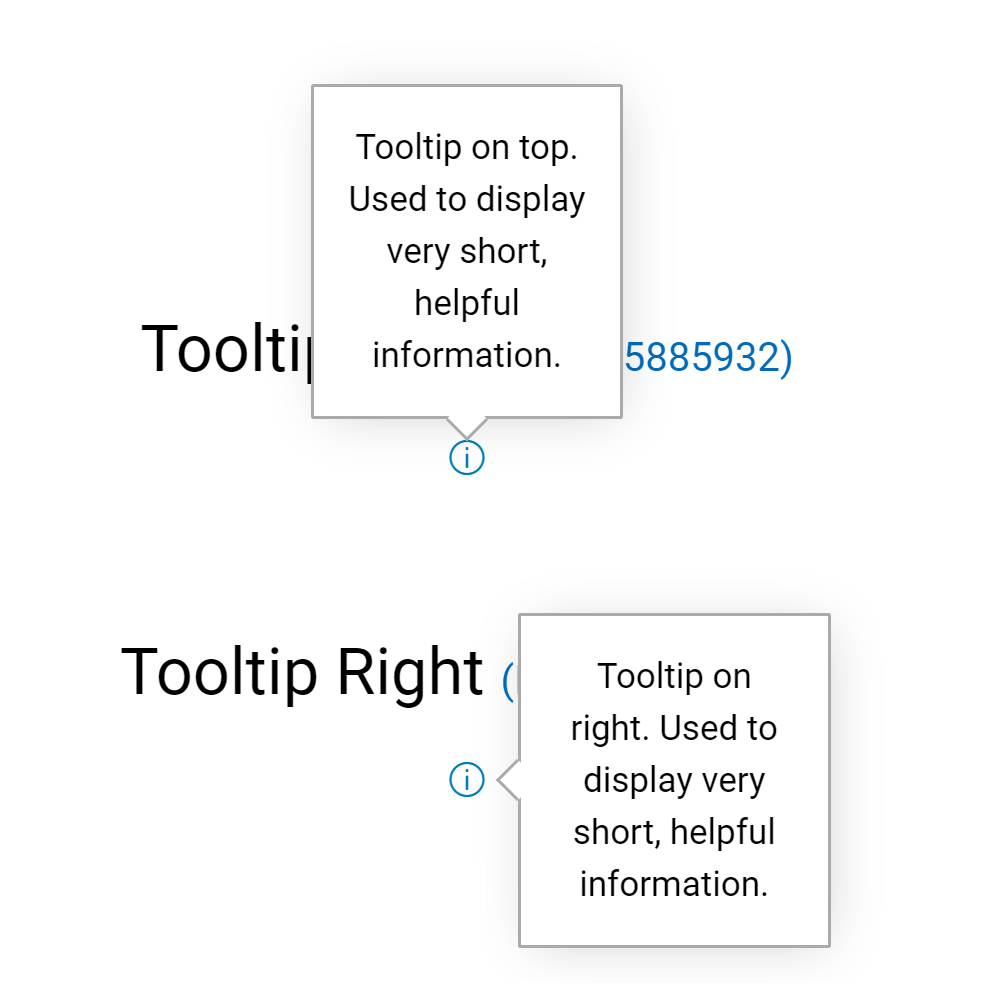Click the downward arrow pointer of the top tooltip
This screenshot has height=1000, width=1000.
coord(467,429)
